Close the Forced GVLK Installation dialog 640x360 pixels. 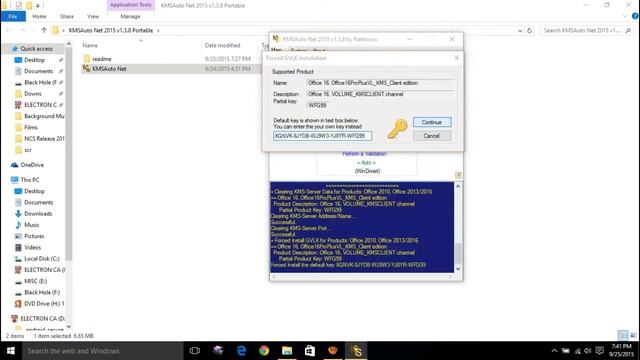tap(456, 58)
